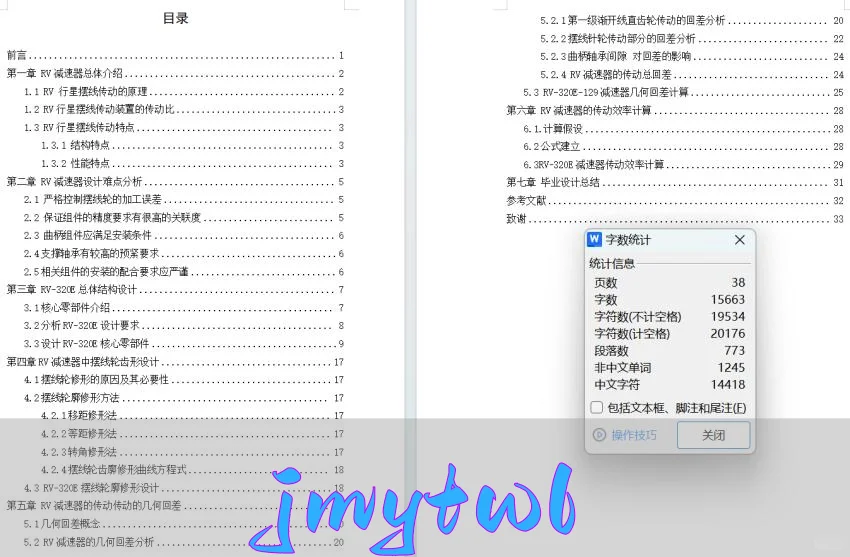Go to 2.1 严格控制摆线轮的加工误差 entry
The height and width of the screenshot is (557, 850).
pyautogui.click(x=184, y=199)
